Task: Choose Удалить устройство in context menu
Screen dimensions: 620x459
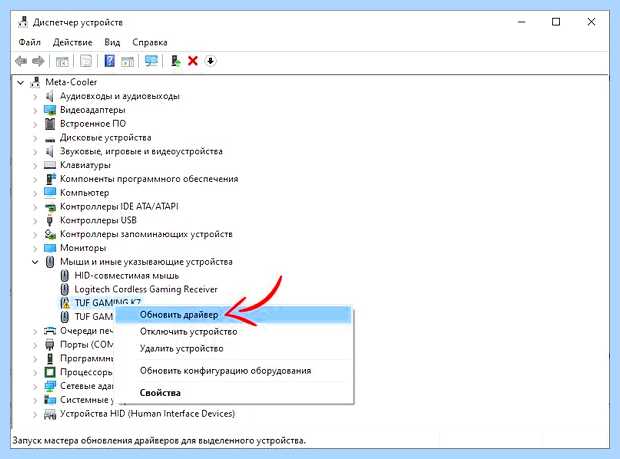Action: click(233, 349)
